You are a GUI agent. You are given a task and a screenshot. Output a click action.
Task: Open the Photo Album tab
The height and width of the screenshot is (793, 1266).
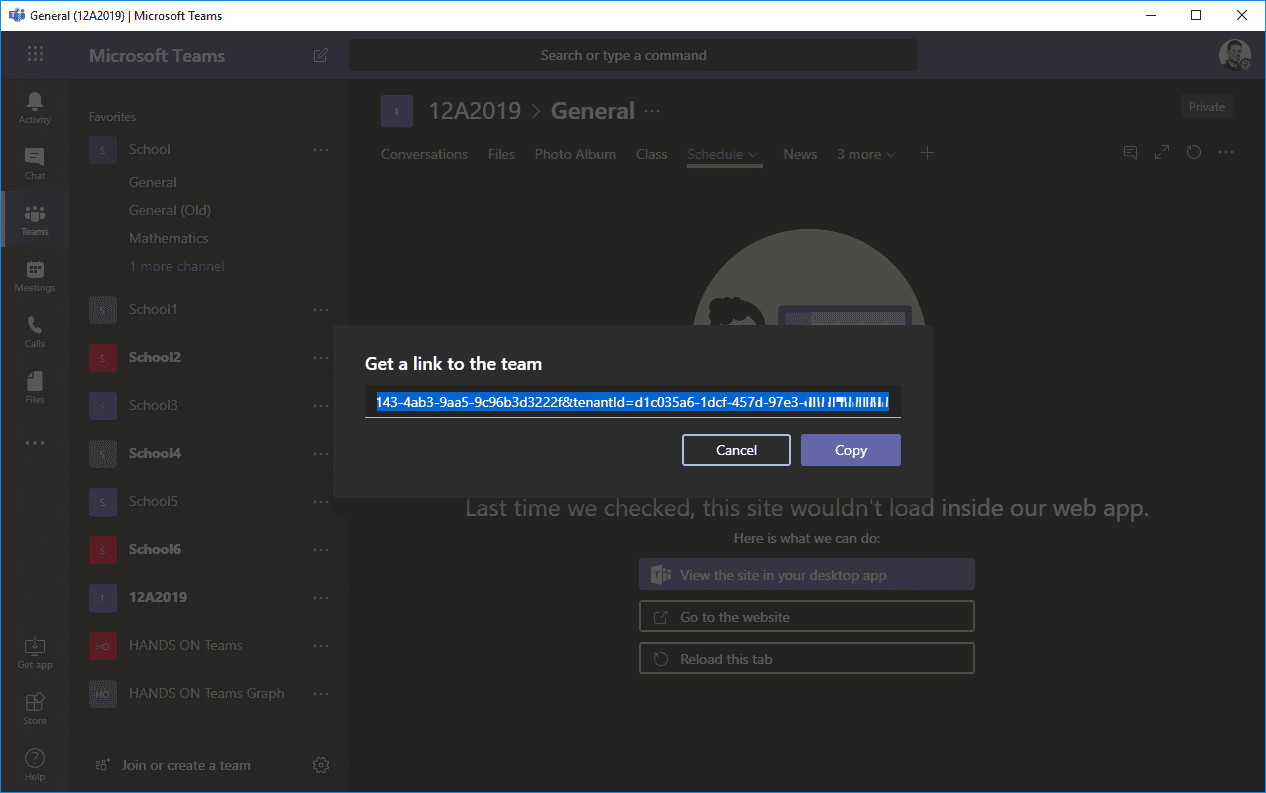575,154
